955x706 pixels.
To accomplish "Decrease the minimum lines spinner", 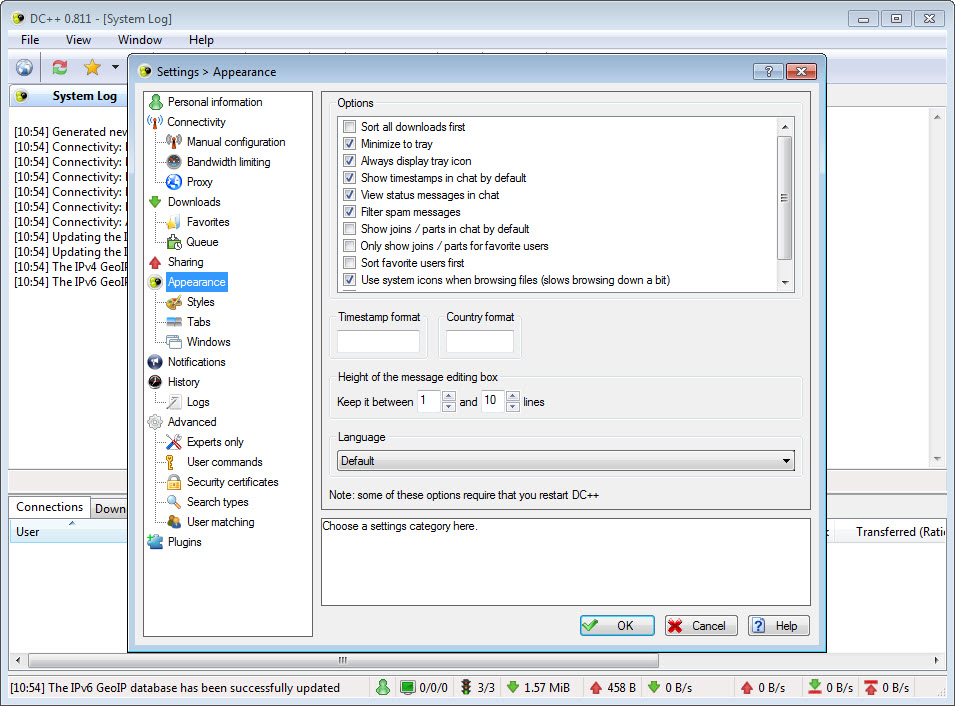I will click(449, 407).
